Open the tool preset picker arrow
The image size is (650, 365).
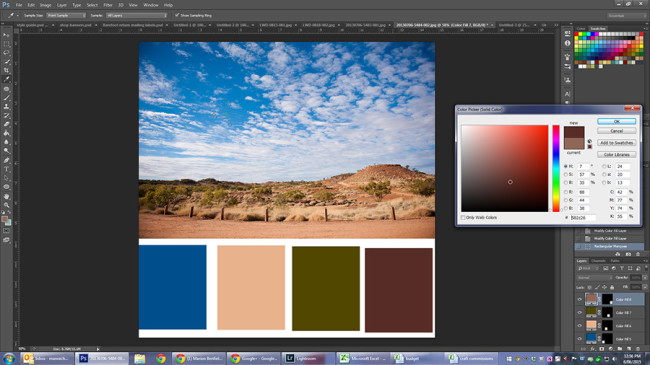pos(18,15)
